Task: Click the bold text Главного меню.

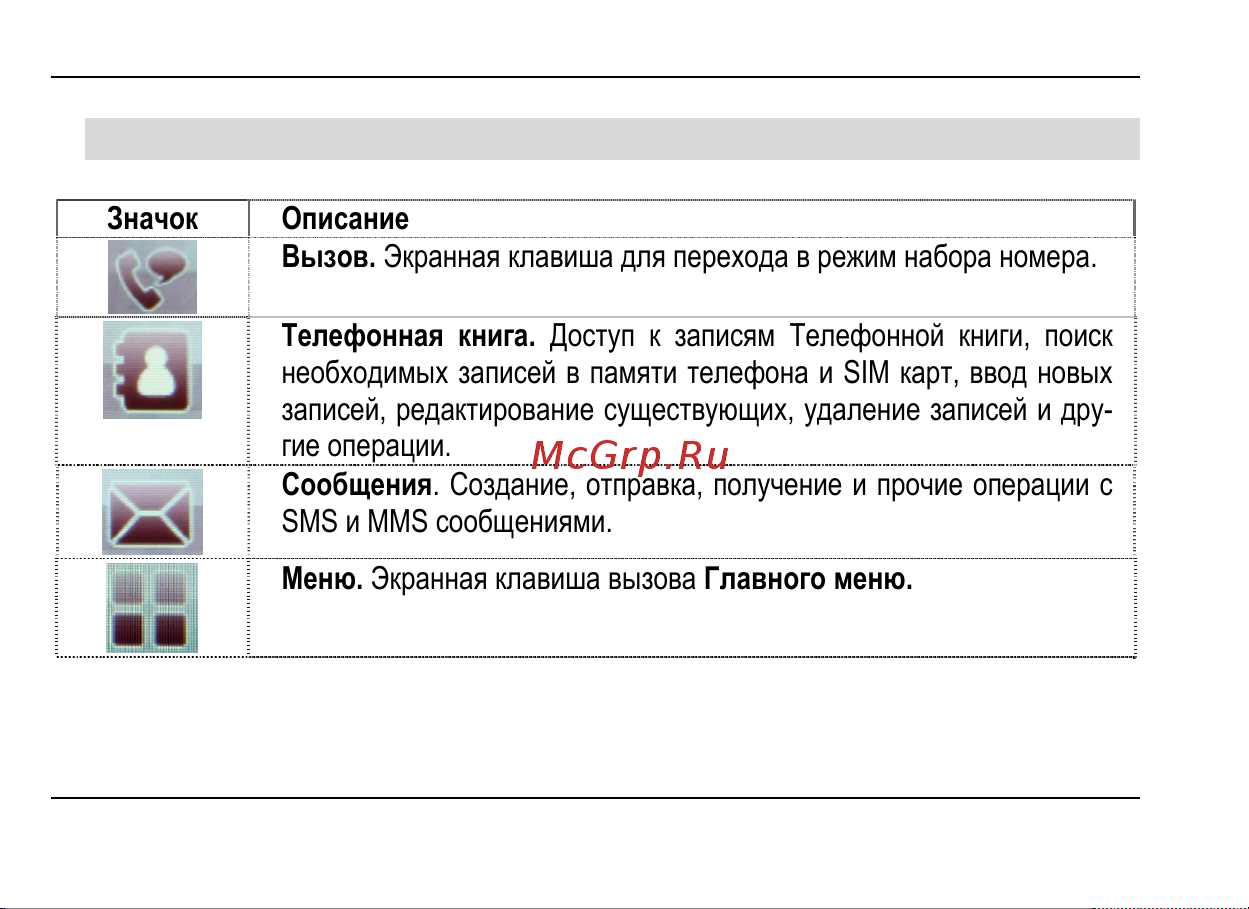Action: pos(809,581)
